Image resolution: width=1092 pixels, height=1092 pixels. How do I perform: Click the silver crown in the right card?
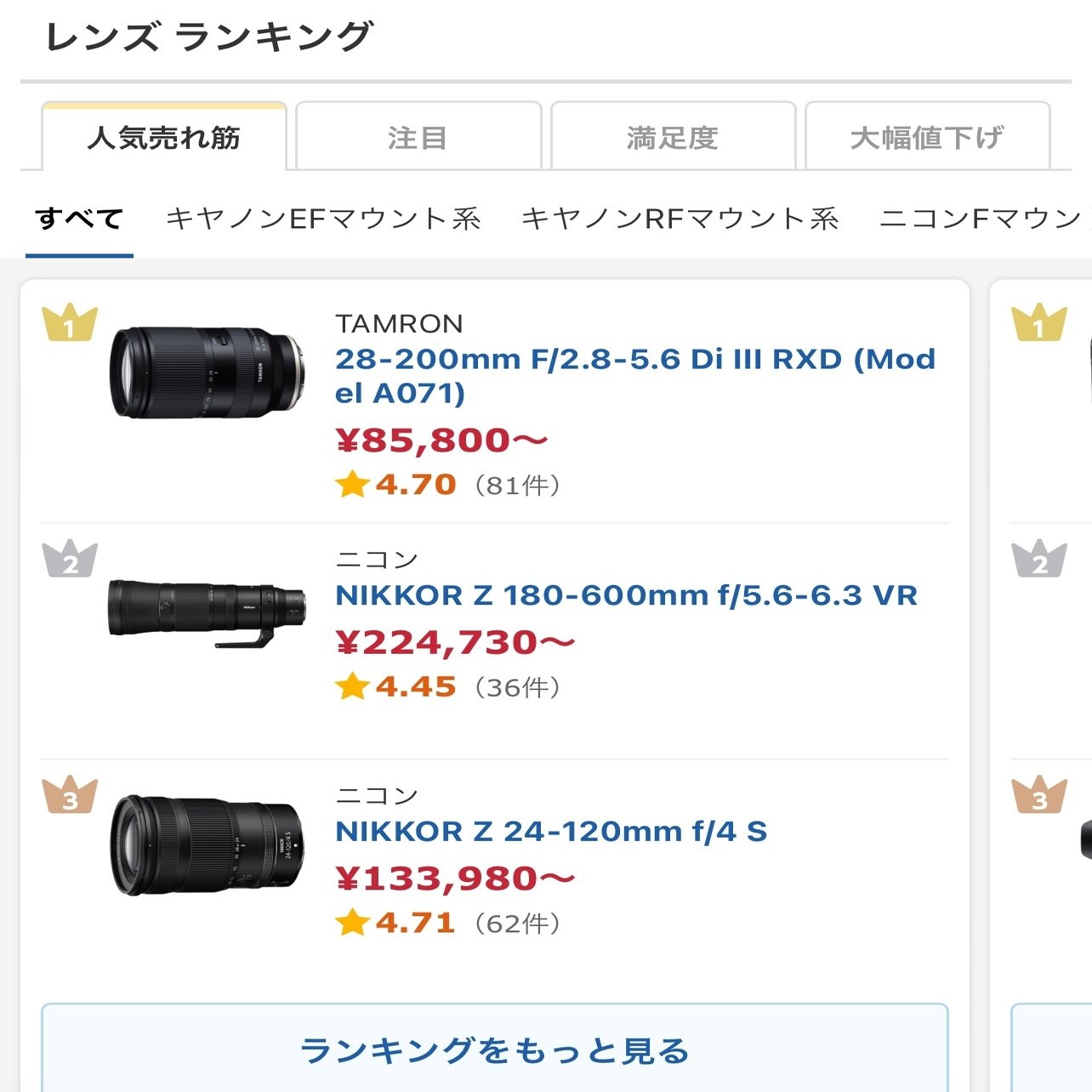pos(1038,559)
